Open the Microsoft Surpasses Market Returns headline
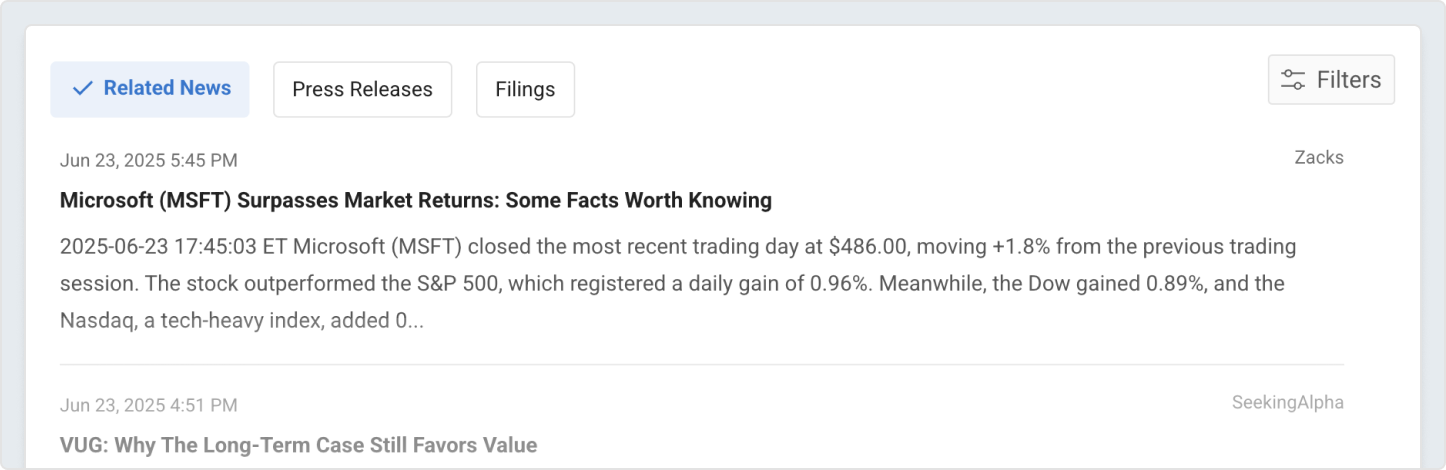Screen dimensions: 1446x470 [x=415, y=200]
